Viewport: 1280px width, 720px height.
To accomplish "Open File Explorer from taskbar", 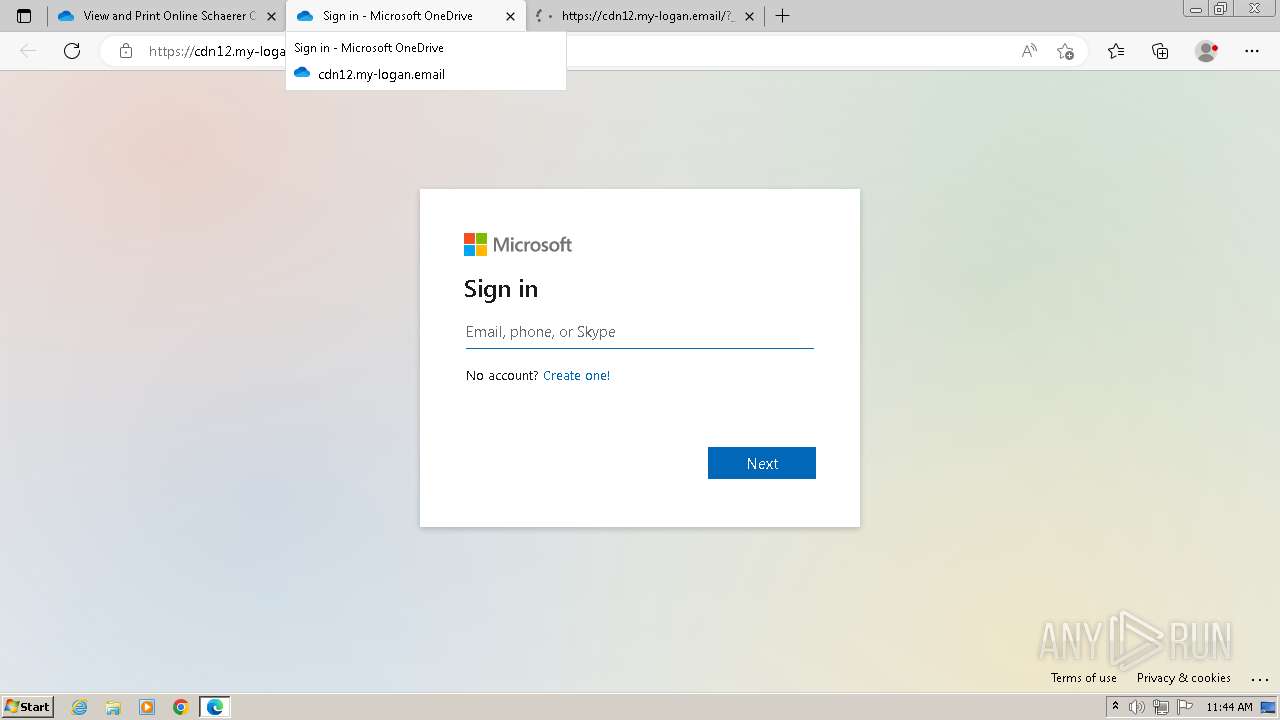I will coord(113,707).
